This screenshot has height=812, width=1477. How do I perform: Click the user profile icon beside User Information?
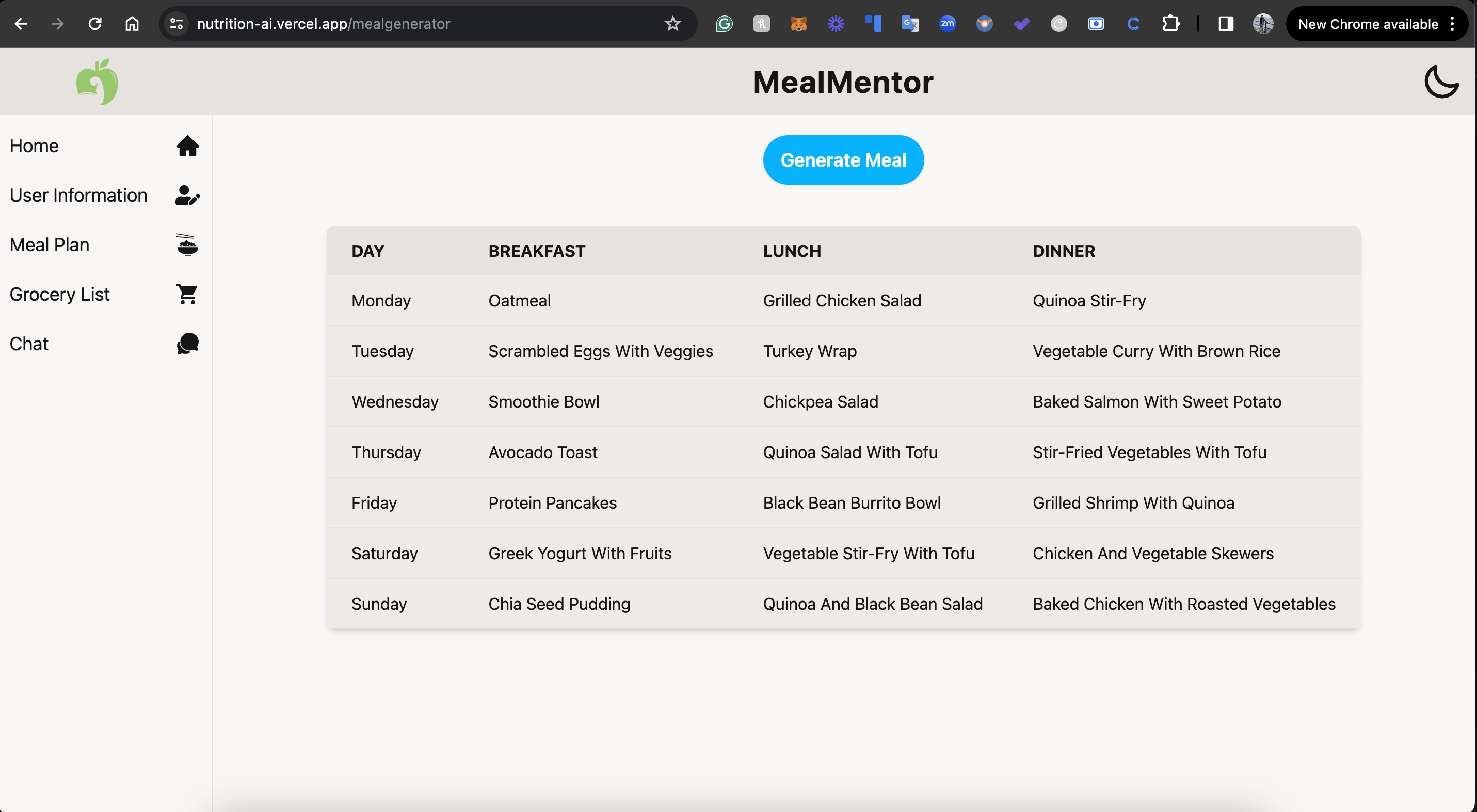coord(187,196)
